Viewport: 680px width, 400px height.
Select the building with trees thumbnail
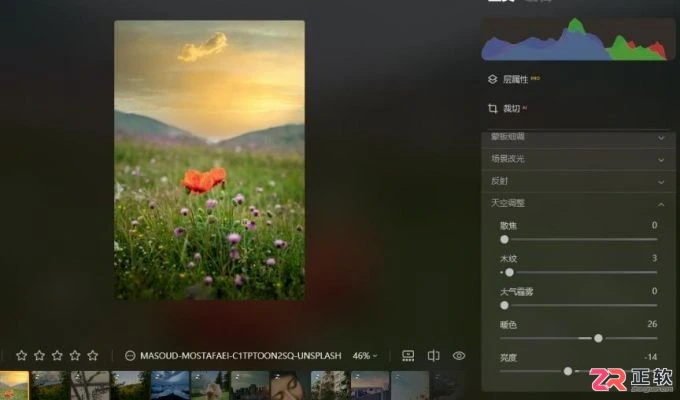click(x=330, y=385)
